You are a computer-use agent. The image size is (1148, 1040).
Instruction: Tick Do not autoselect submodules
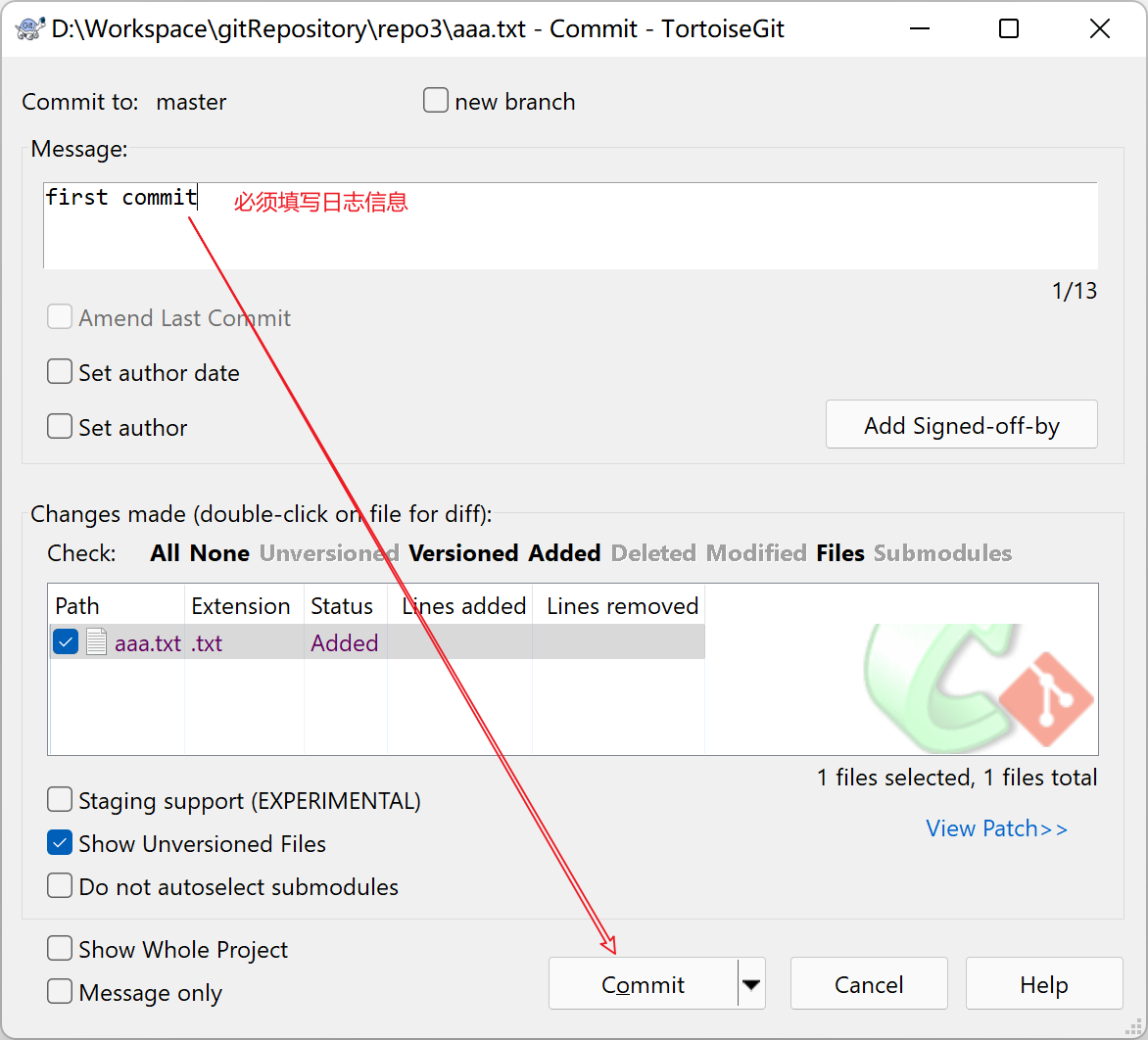pos(61,886)
